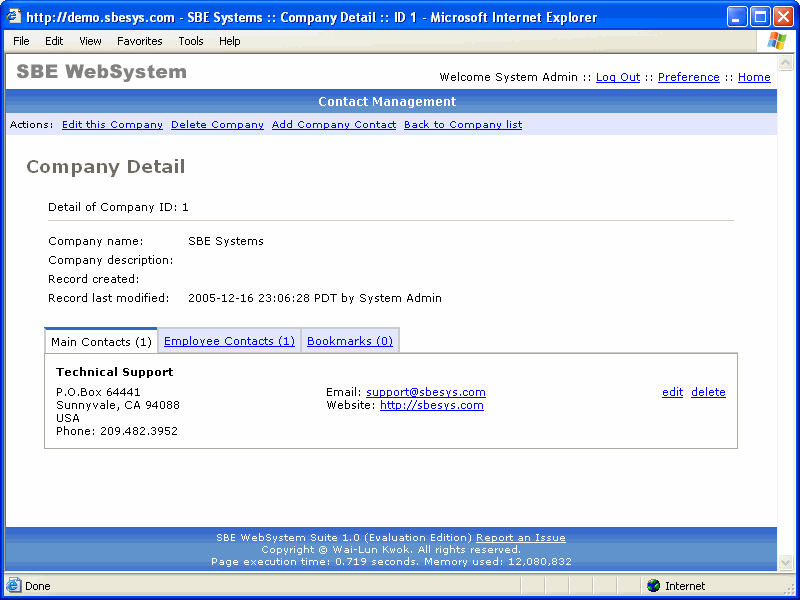Click the Sunnyvale, CA 94088 line
Image resolution: width=800 pixels, height=600 pixels.
(118, 405)
